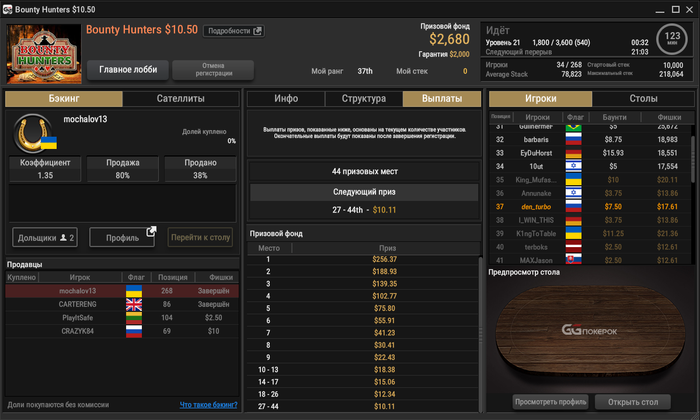Click the GG app icon in title bar
This screenshot has width=700, height=420.
(7, 9)
